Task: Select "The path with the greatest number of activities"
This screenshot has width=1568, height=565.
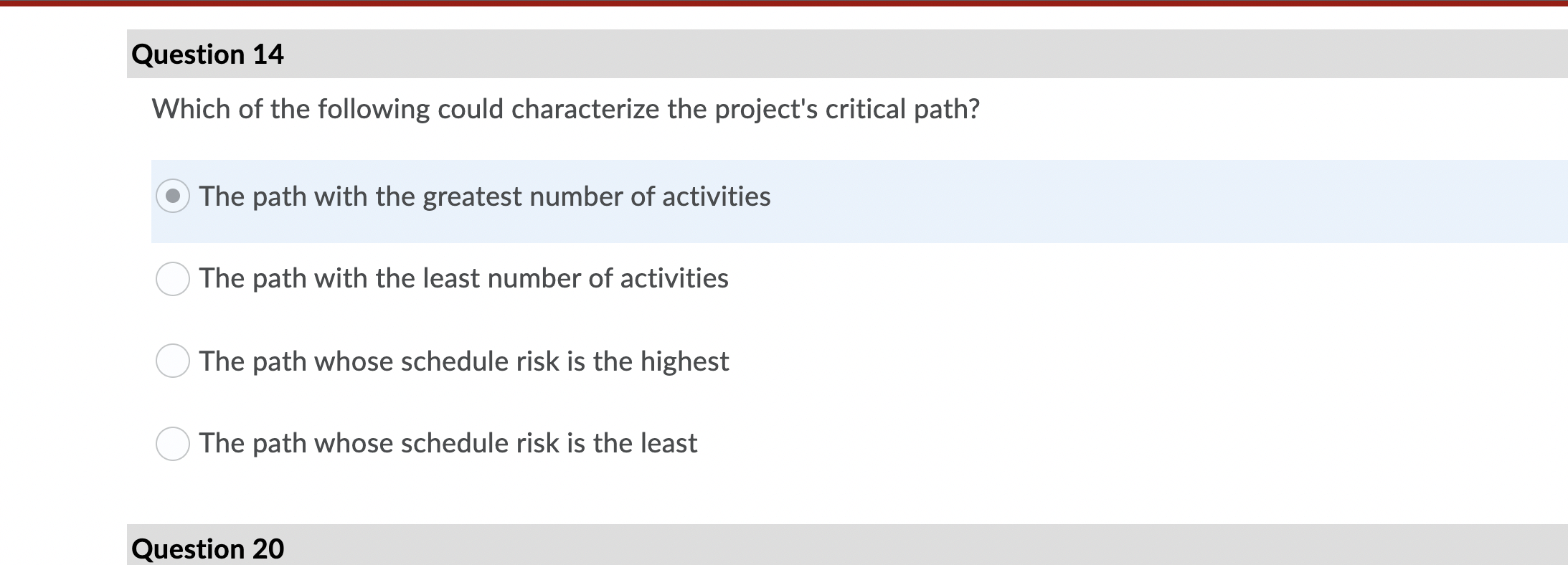Action: [172, 196]
